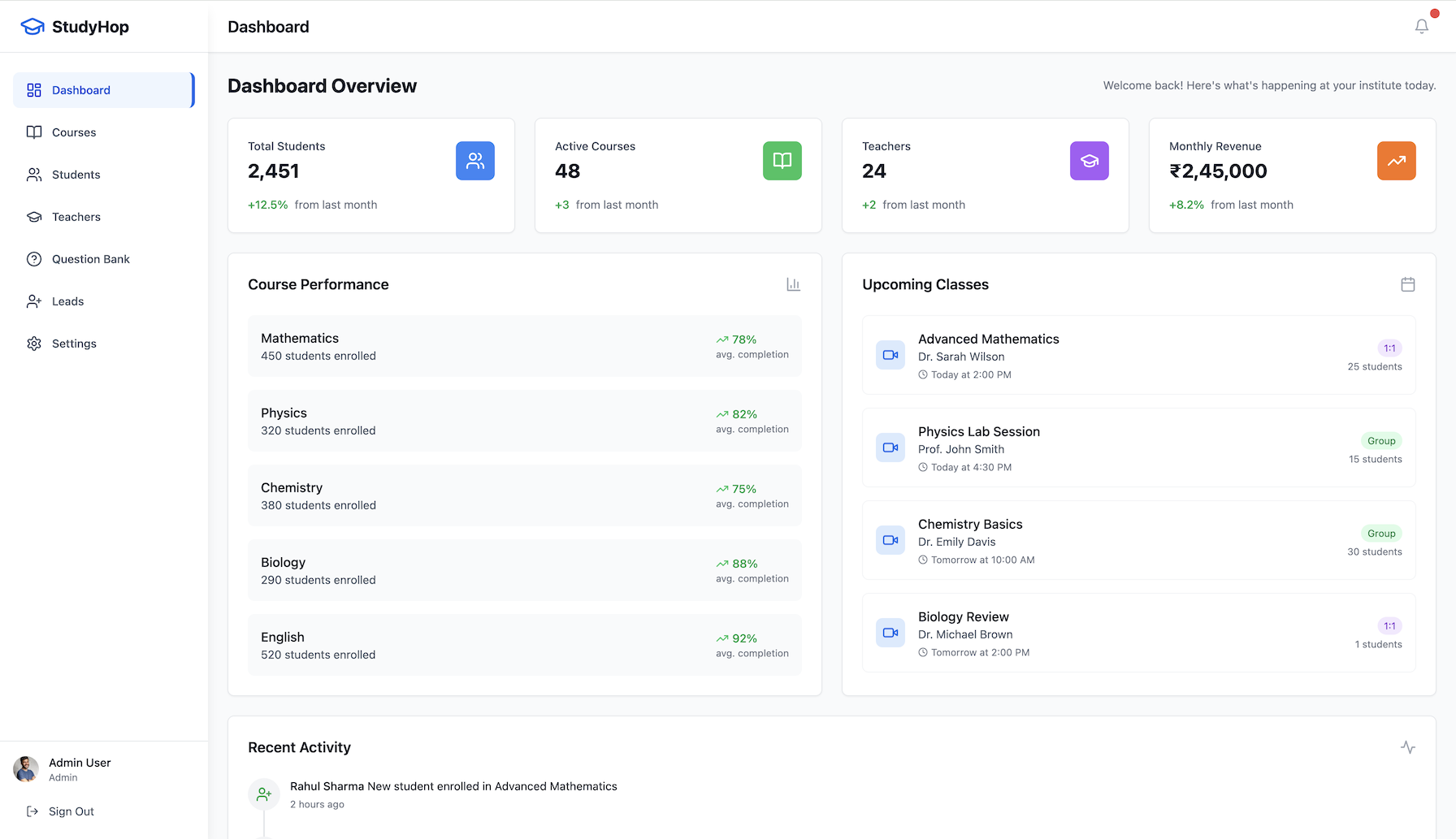Click the notification bell icon

[x=1421, y=27]
